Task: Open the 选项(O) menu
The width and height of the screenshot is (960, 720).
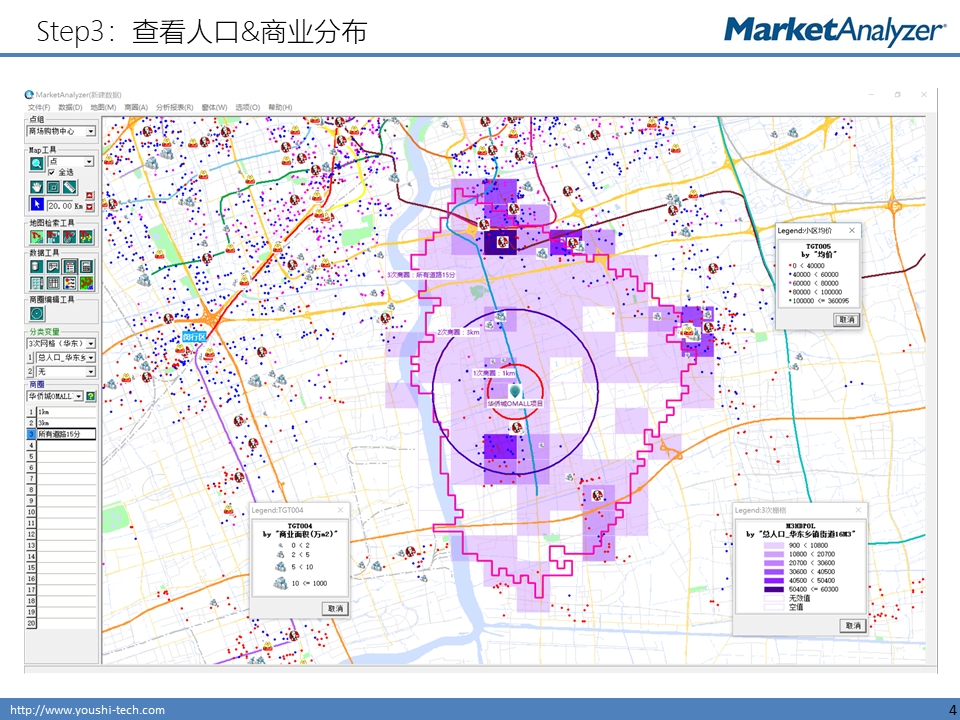Action: click(x=247, y=108)
